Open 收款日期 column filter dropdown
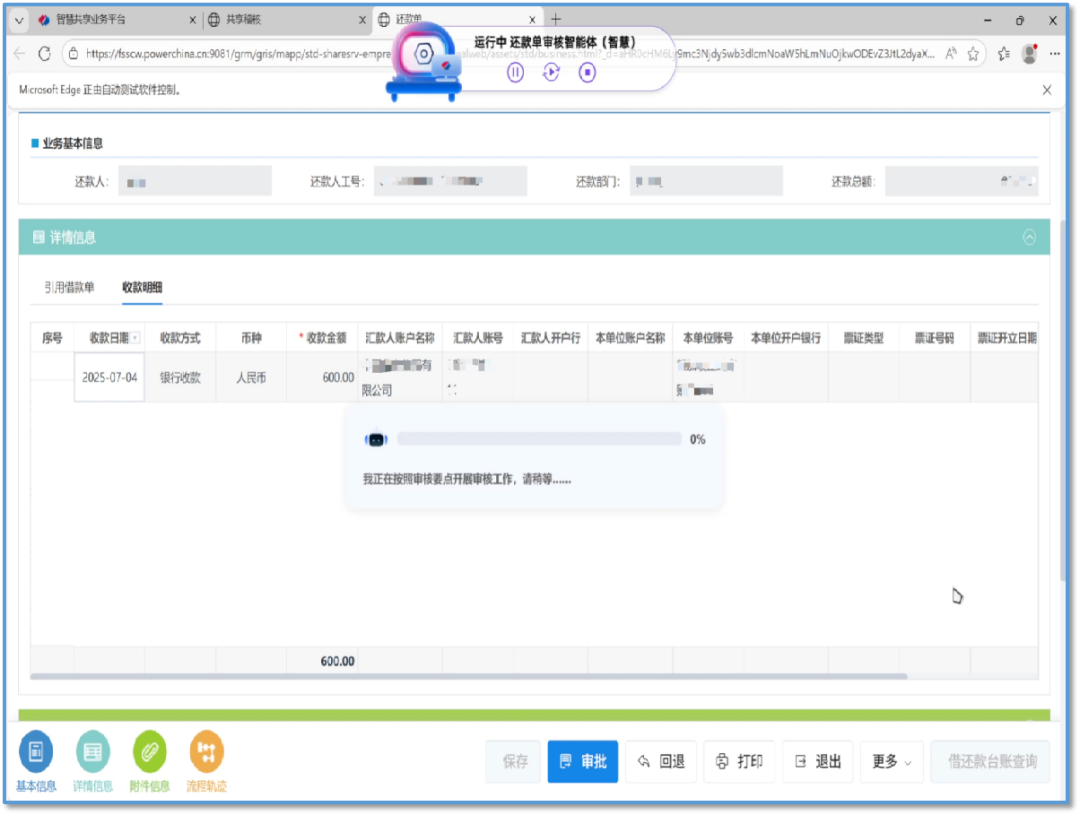The image size is (1080, 815). click(136, 338)
